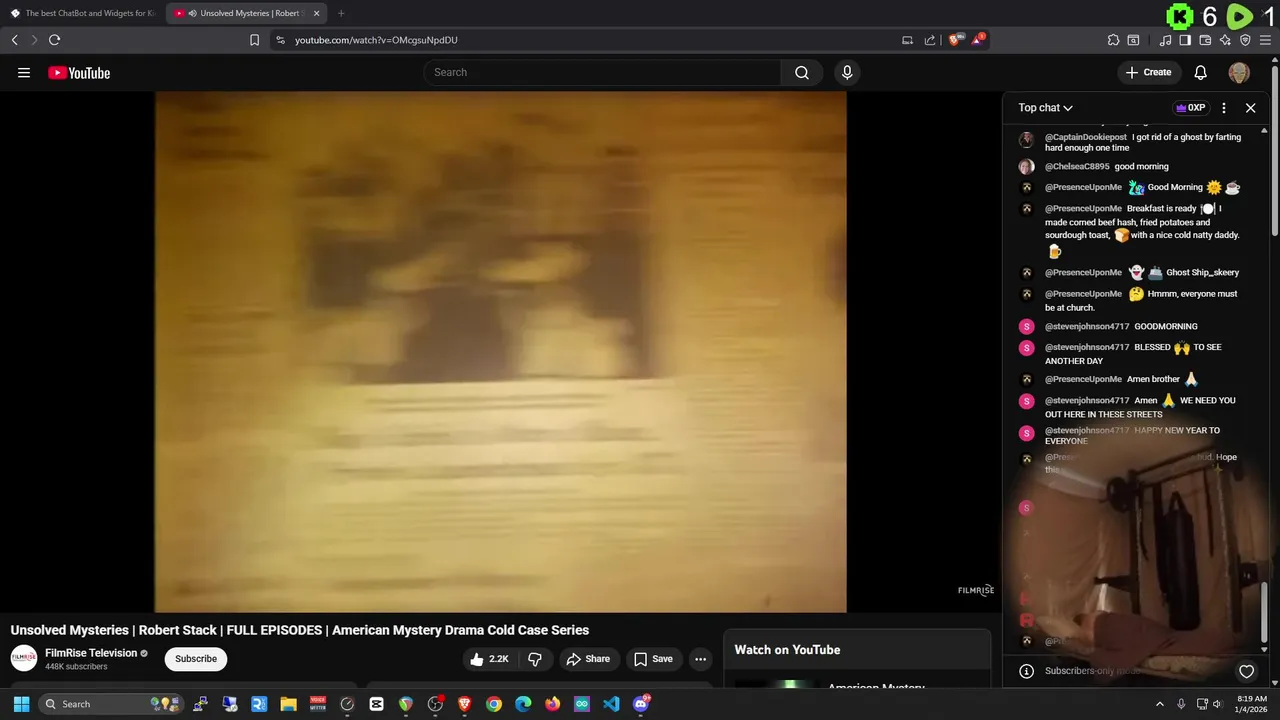Go back with browser back arrow
The width and height of the screenshot is (1280, 720).
coord(15,40)
